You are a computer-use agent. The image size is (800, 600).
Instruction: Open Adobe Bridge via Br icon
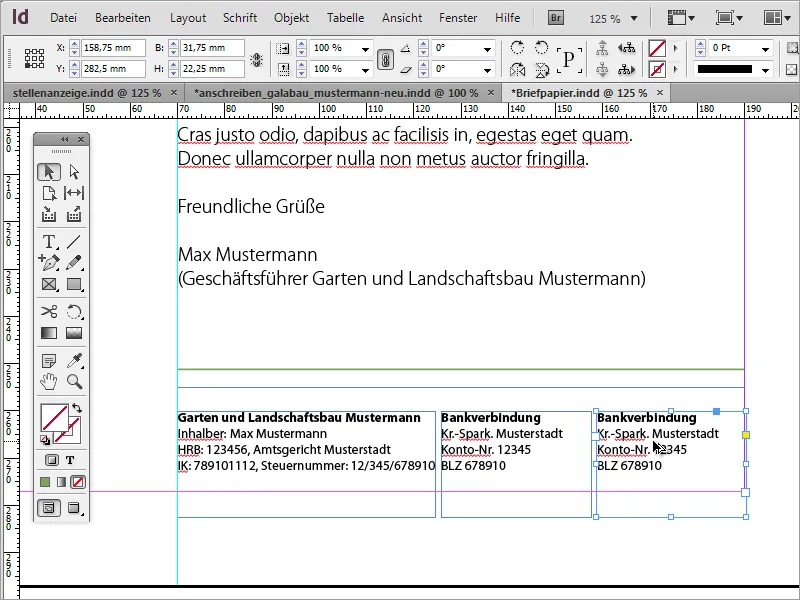(x=556, y=18)
